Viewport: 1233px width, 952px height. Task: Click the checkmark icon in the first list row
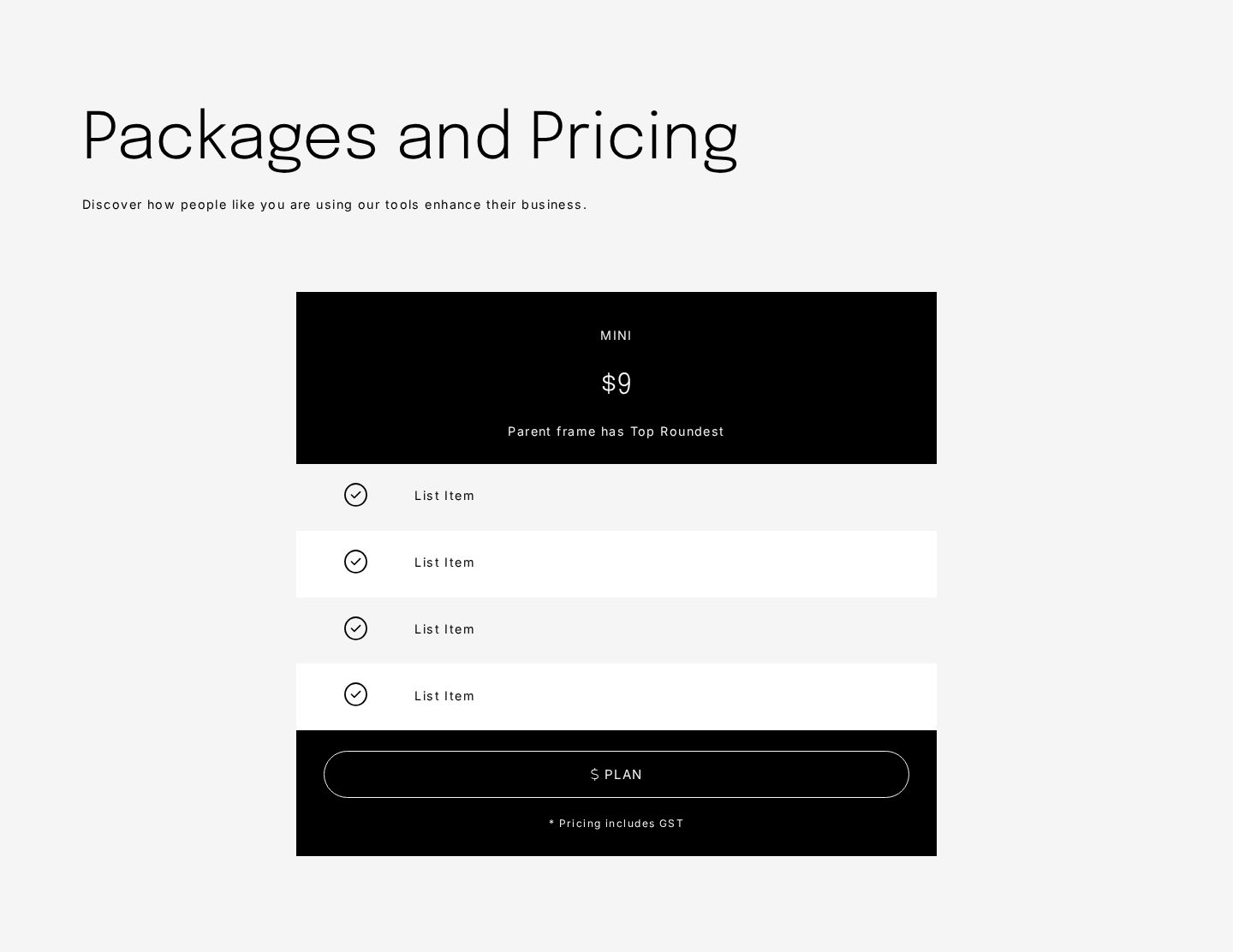(x=355, y=495)
